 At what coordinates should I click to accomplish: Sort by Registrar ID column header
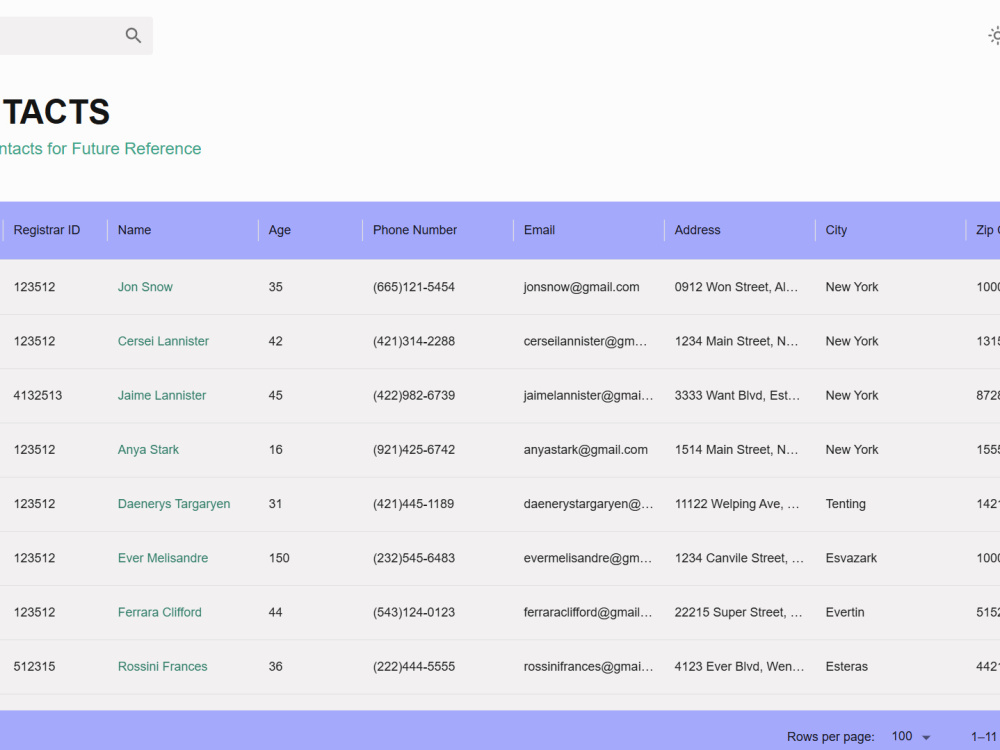click(47, 230)
